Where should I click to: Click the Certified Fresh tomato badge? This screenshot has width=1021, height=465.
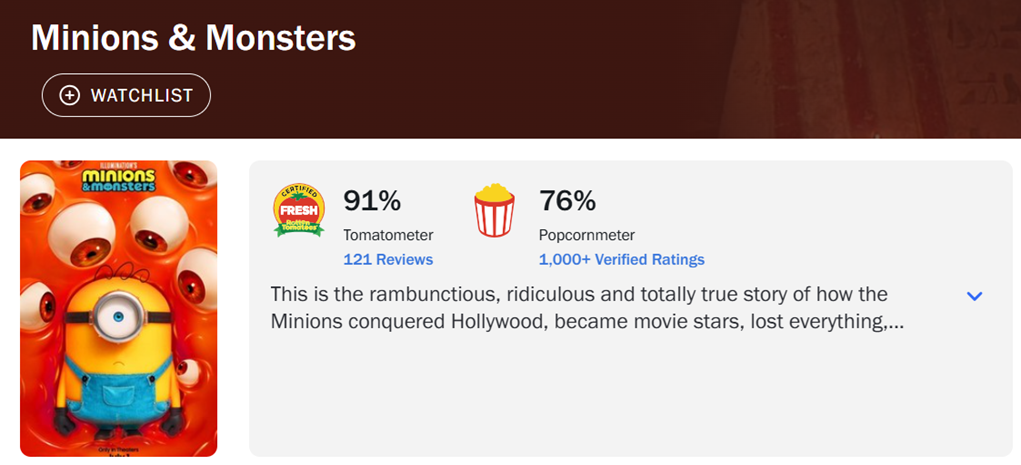[x=298, y=210]
